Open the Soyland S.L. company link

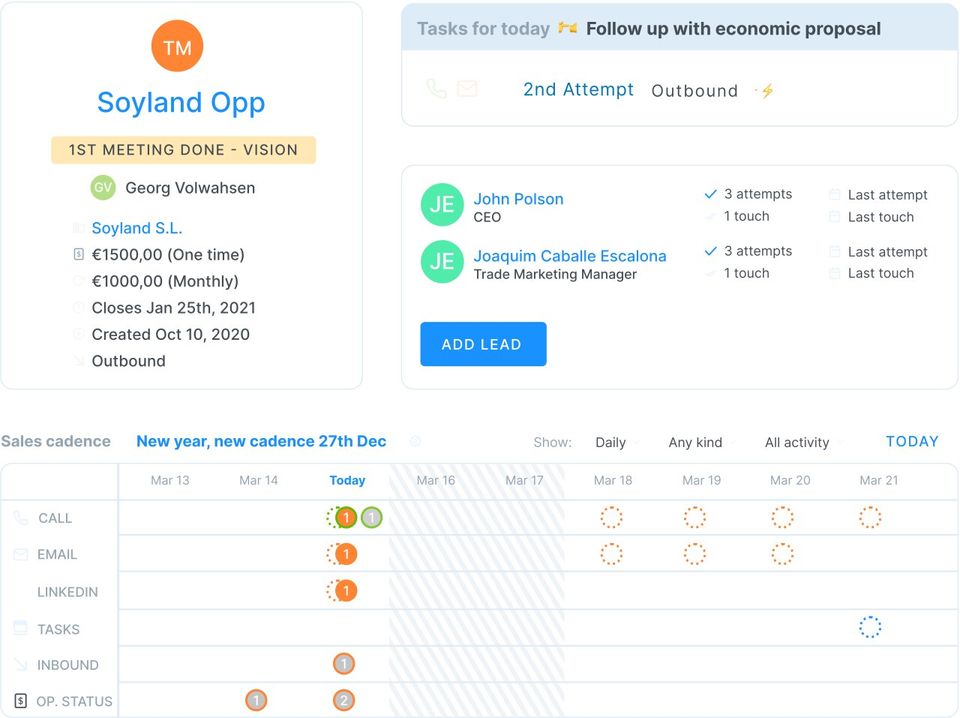coord(137,228)
